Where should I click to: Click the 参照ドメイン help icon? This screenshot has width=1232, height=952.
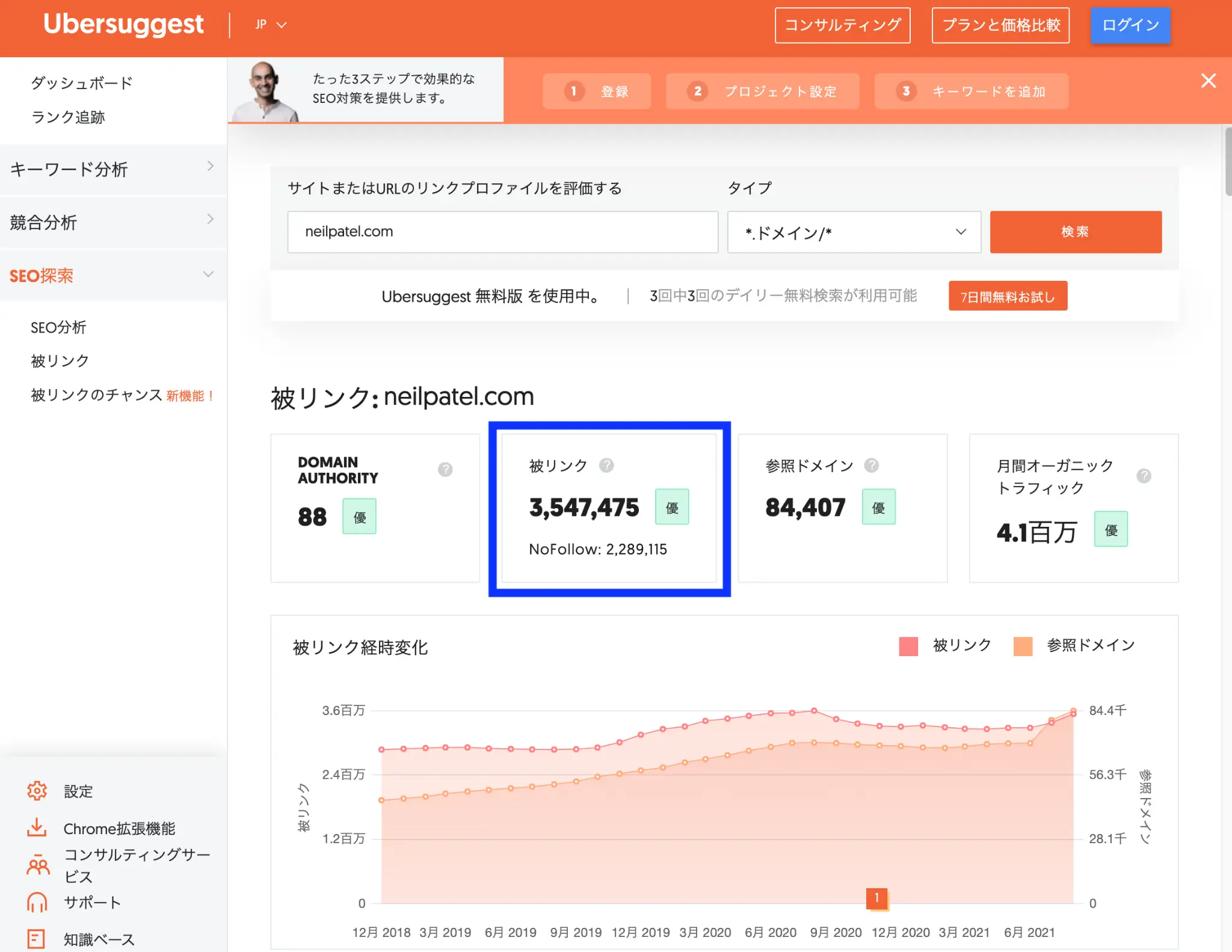click(871, 465)
